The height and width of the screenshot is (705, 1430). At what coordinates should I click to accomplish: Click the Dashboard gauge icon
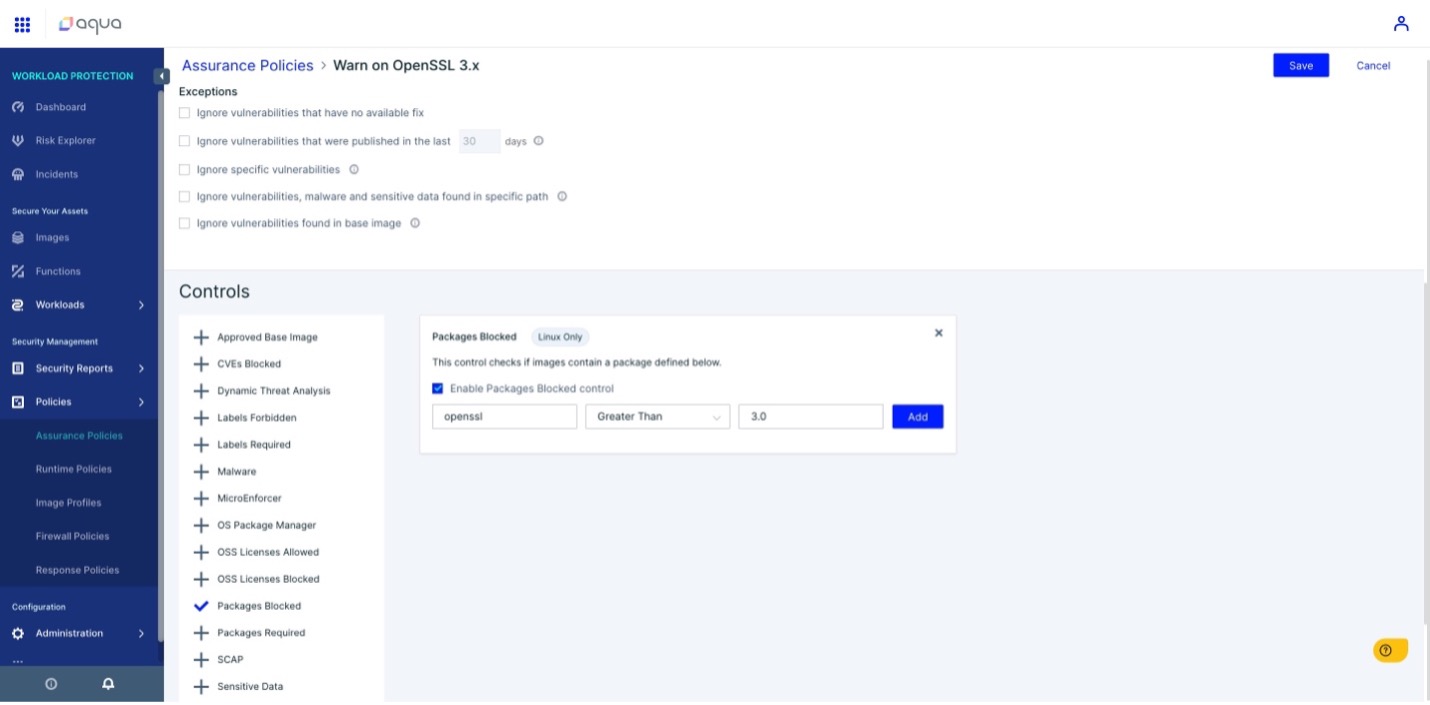(18, 107)
